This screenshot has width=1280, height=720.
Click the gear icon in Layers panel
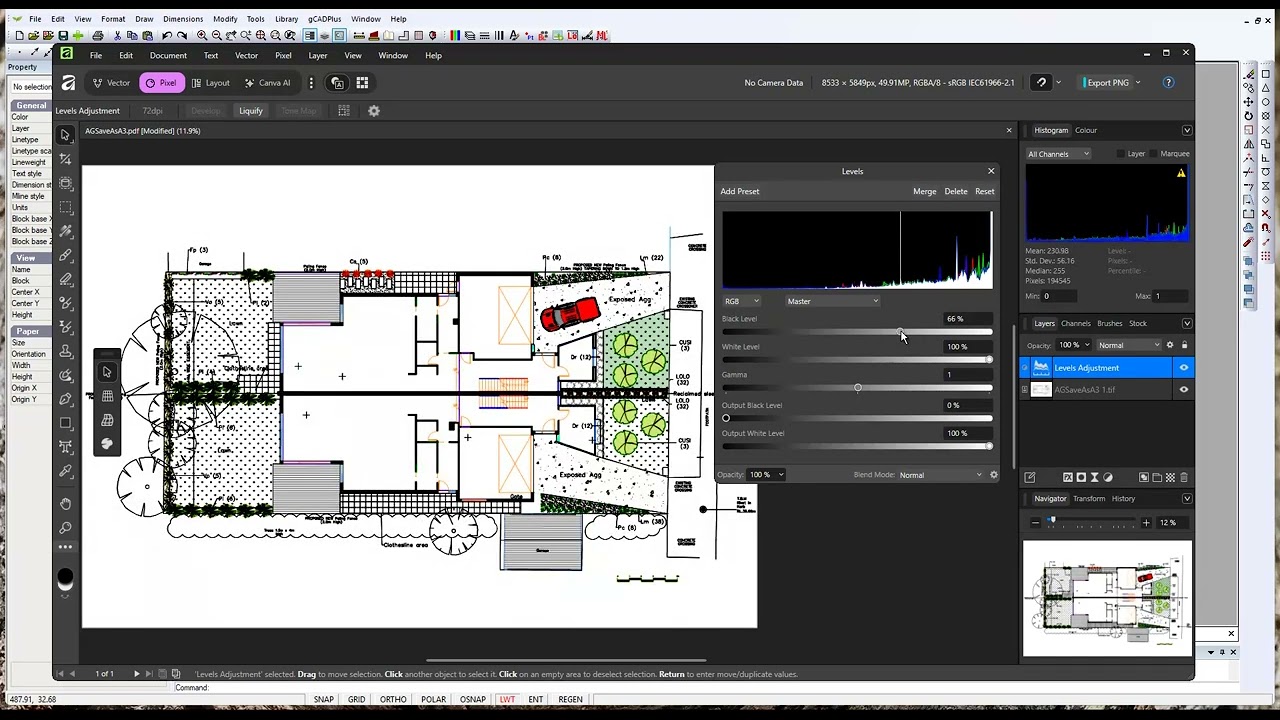coord(1170,345)
